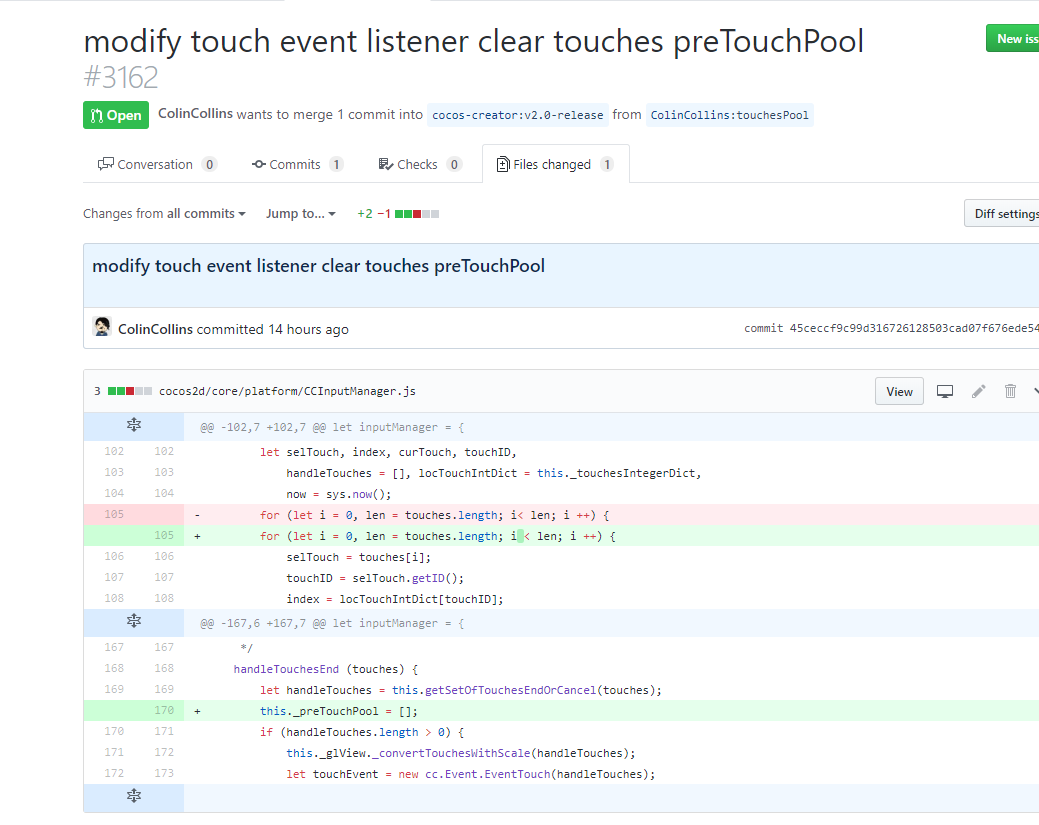
Task: Click the code this._preTouchPool = [];
Action: click(x=339, y=711)
